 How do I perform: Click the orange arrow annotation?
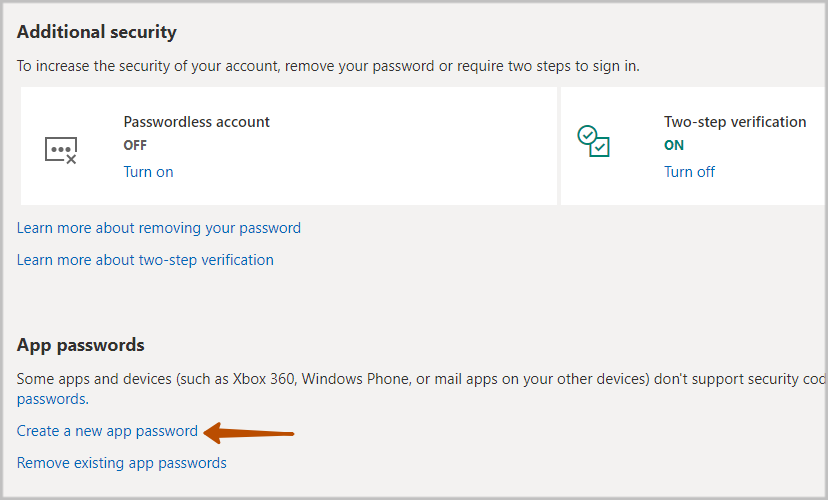click(248, 433)
